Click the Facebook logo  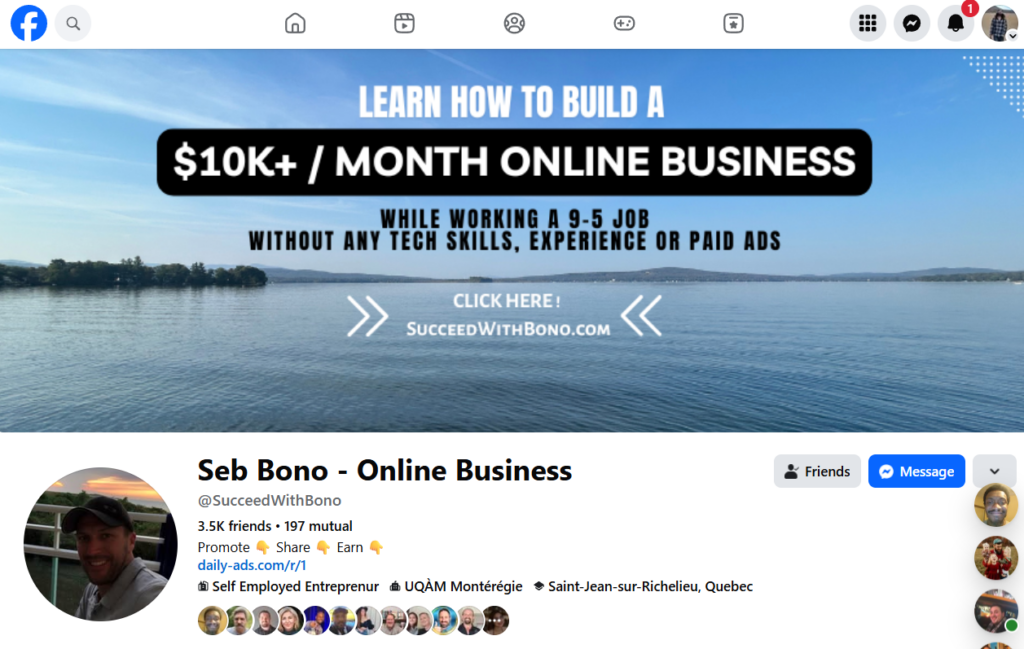tap(28, 22)
